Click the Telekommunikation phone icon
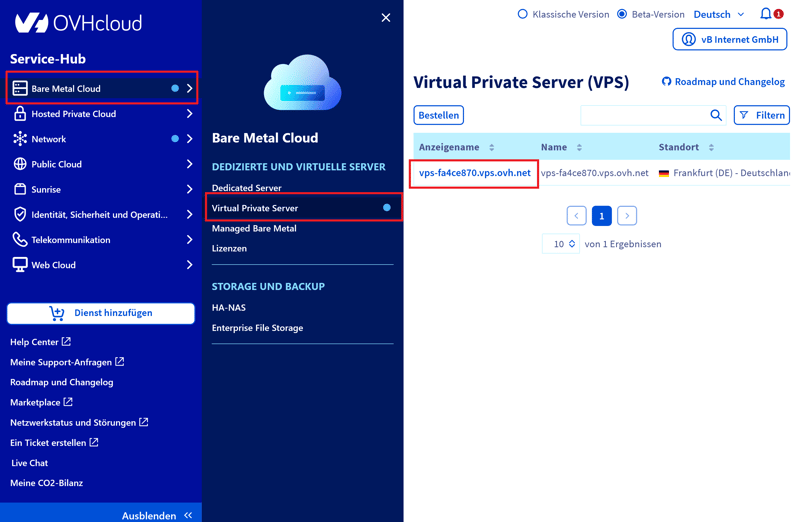 pyautogui.click(x=20, y=240)
